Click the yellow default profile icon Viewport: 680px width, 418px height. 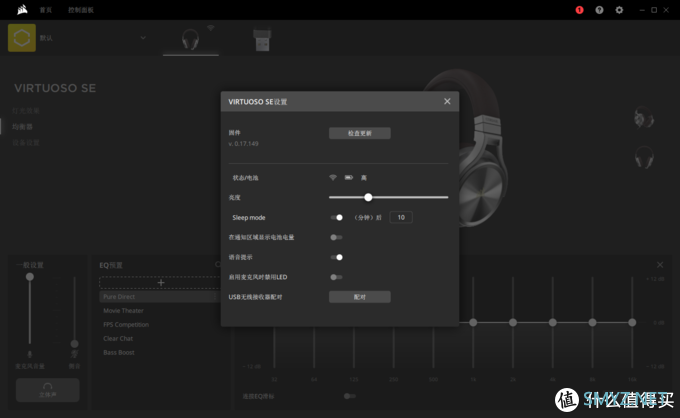22,38
